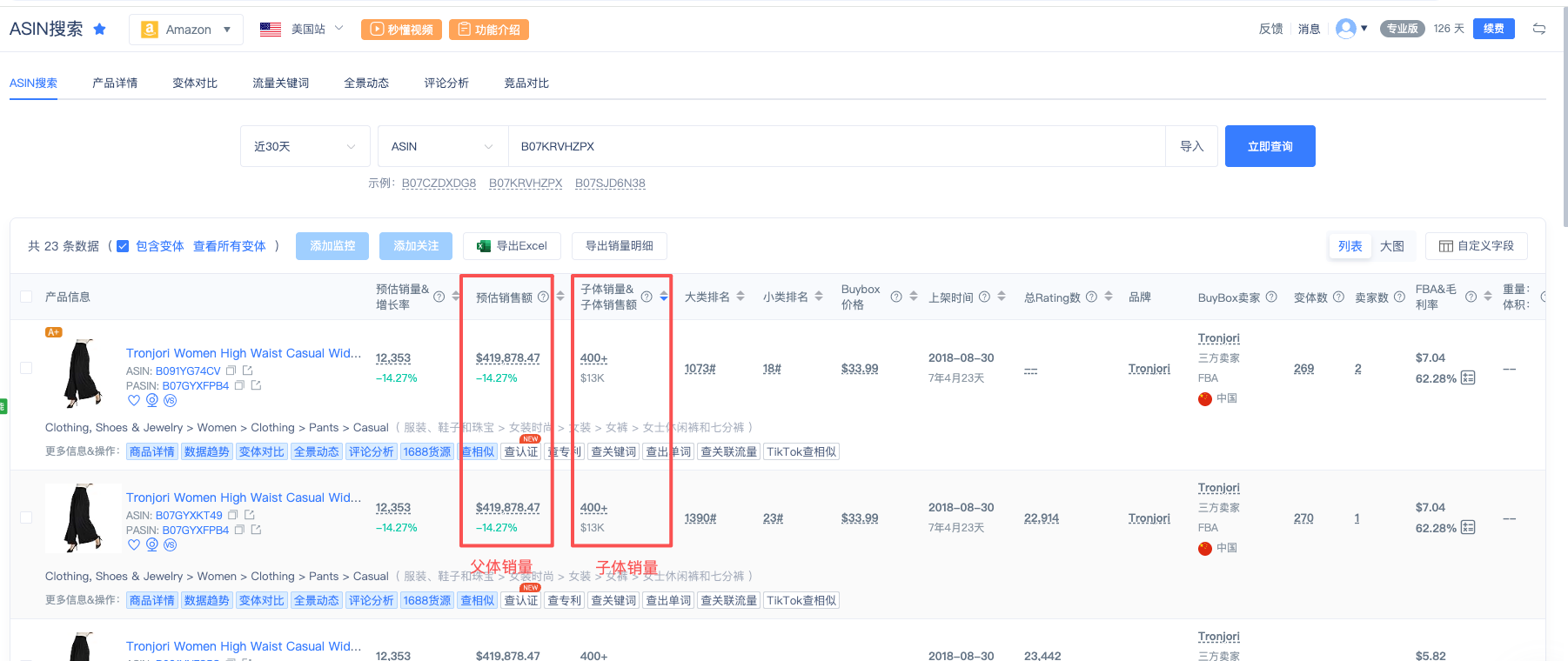Switch to the 评论分析 tab

[446, 83]
